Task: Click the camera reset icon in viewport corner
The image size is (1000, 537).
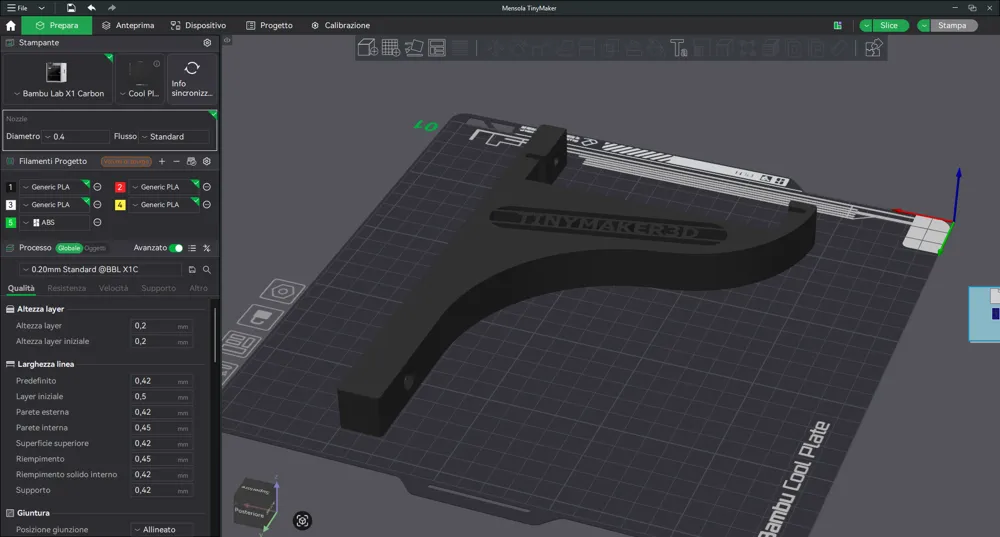Action: point(302,520)
